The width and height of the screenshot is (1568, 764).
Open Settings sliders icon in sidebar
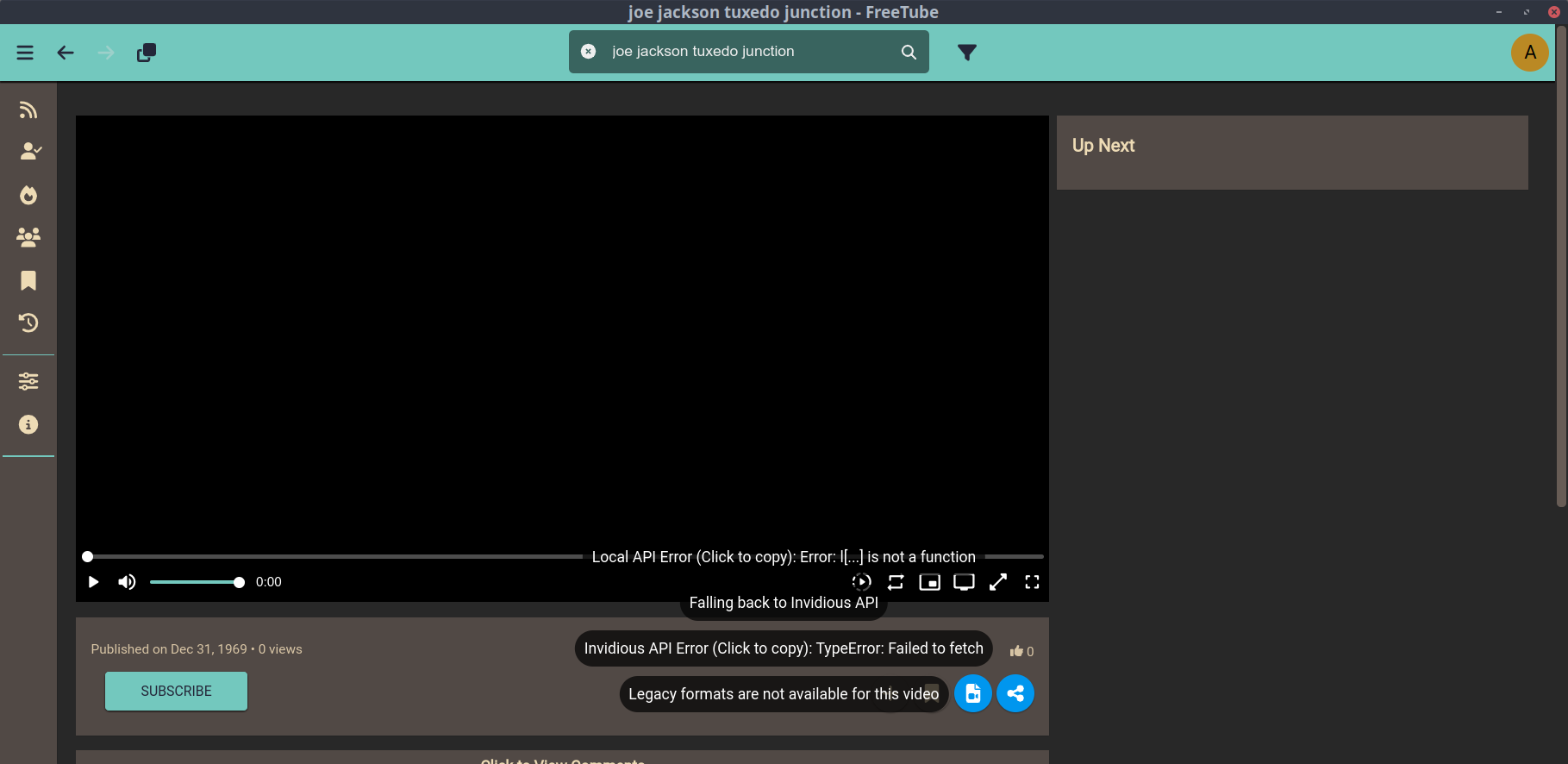[x=28, y=381]
